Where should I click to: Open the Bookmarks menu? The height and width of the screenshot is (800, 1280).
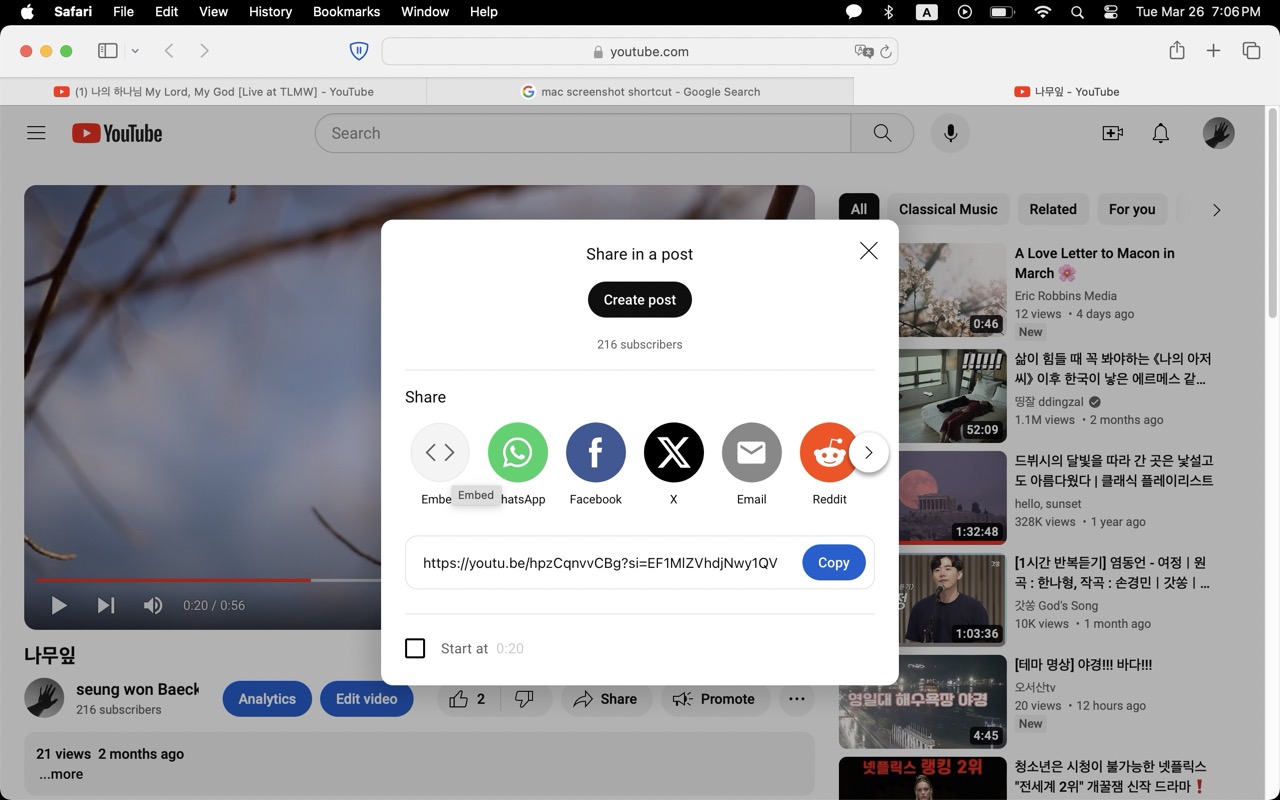coord(346,12)
